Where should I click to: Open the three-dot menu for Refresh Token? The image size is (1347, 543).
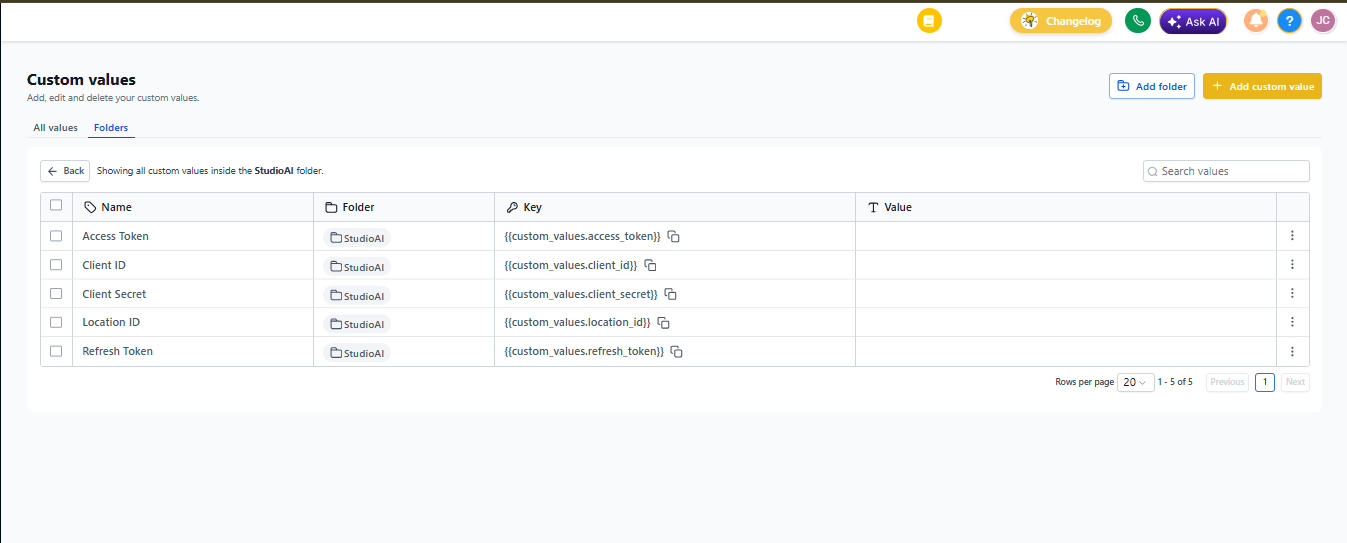[x=1292, y=351]
